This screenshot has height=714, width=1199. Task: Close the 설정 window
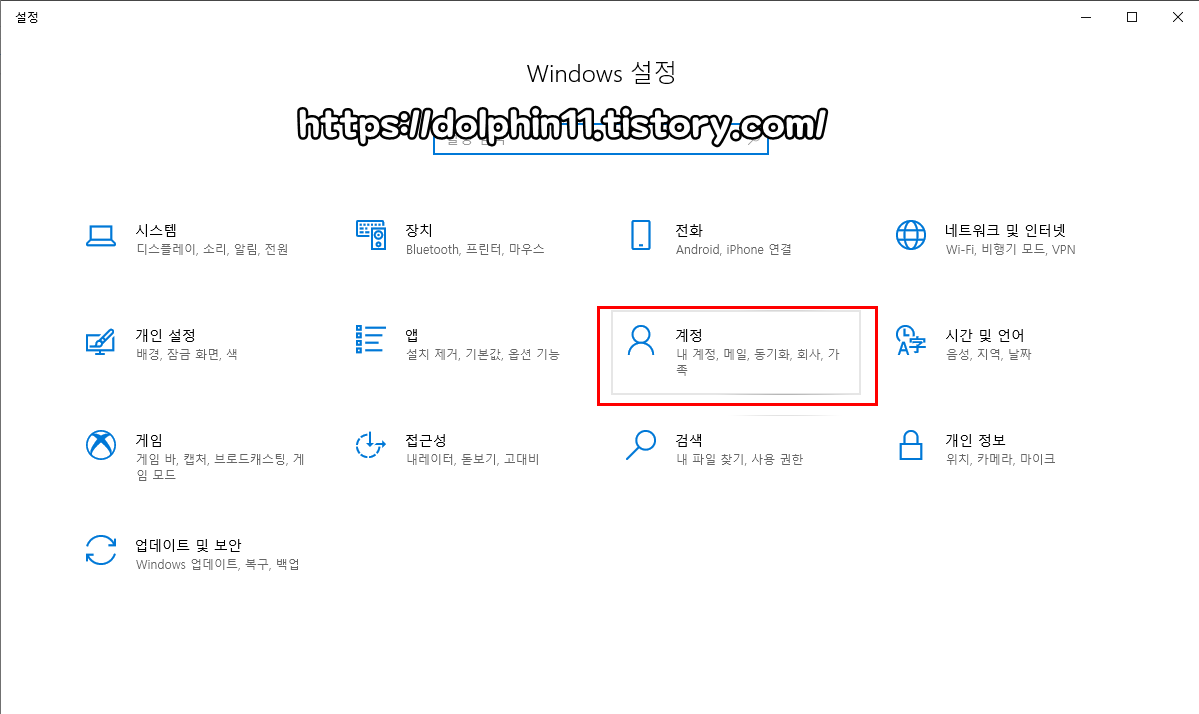coord(1178,17)
